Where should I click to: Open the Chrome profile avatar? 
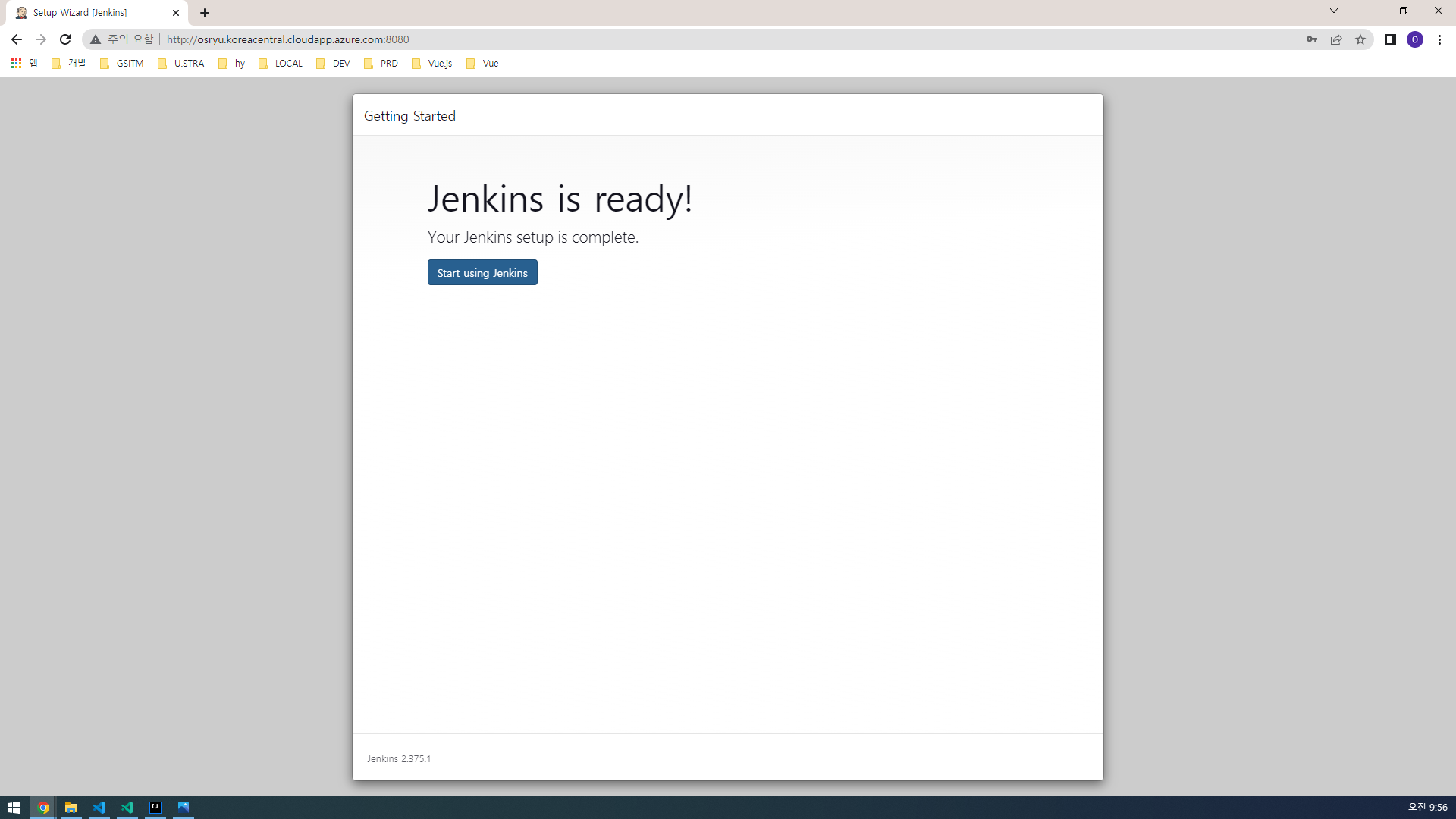click(x=1415, y=39)
